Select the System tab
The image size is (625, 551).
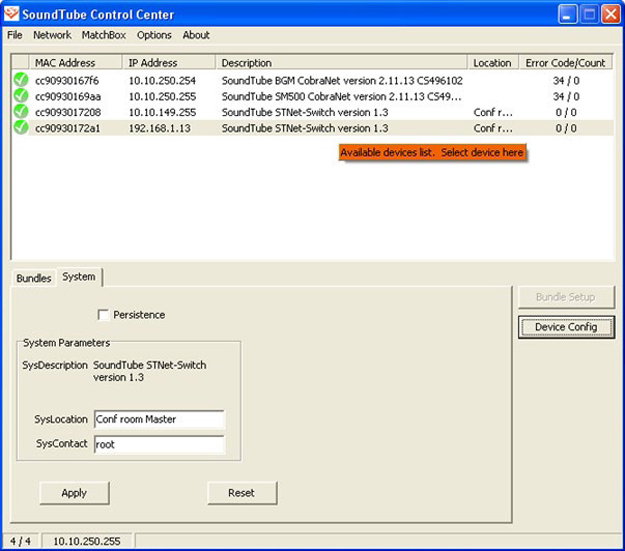[x=79, y=277]
